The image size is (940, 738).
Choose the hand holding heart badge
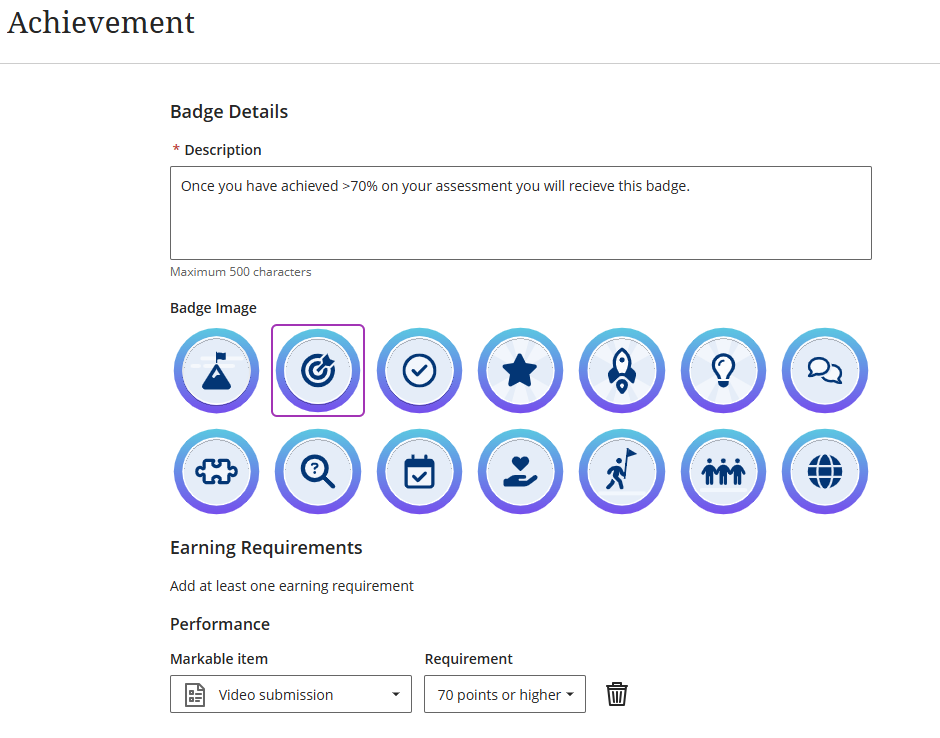tap(520, 472)
